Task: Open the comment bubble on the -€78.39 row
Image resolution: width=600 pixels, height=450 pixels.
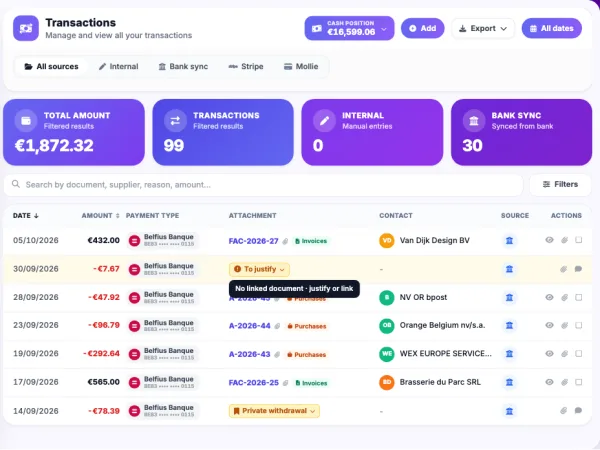Action: click(x=578, y=411)
